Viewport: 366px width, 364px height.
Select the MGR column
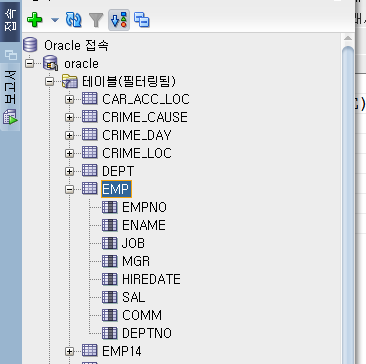tap(136, 261)
